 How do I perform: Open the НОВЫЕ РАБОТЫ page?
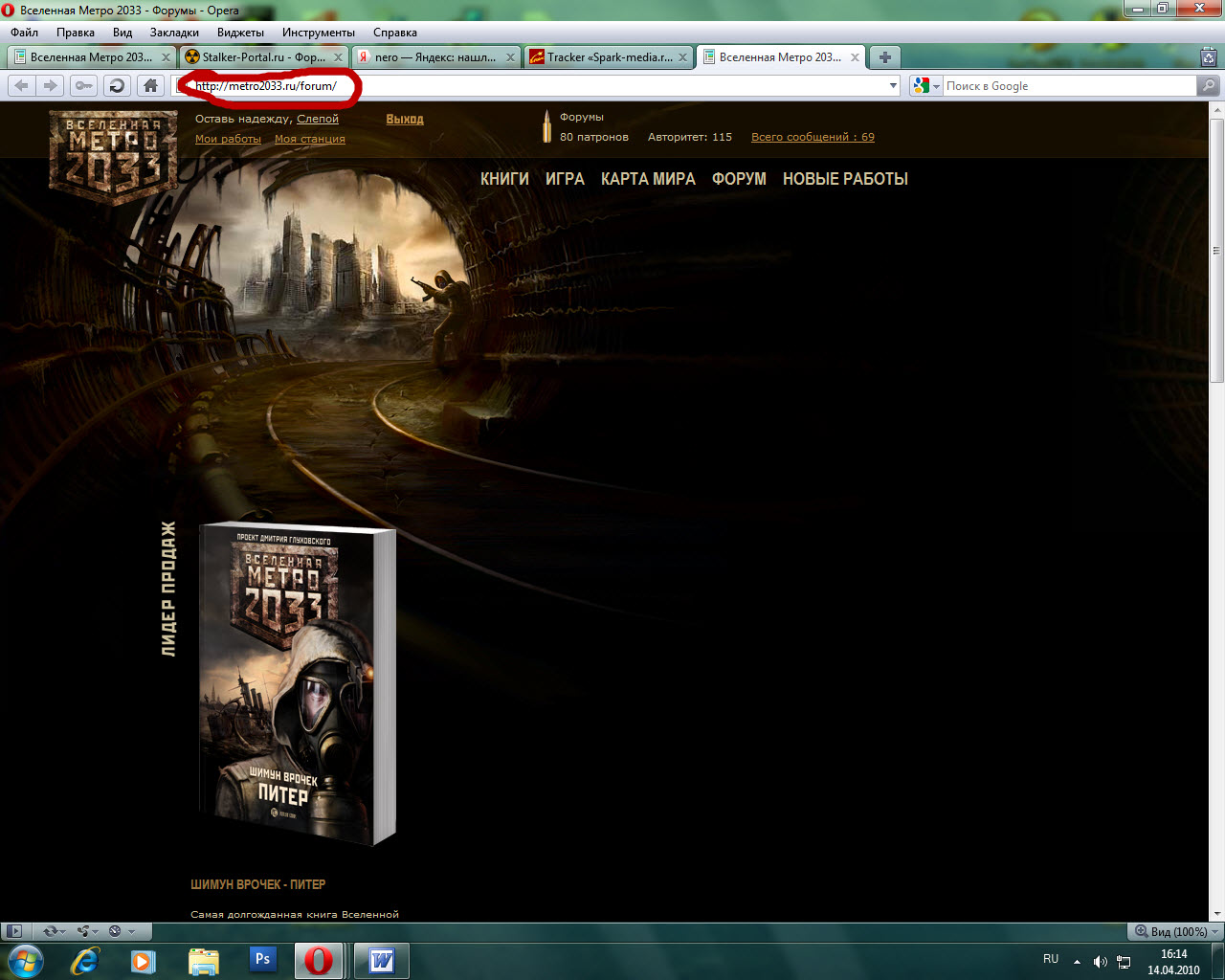click(845, 179)
